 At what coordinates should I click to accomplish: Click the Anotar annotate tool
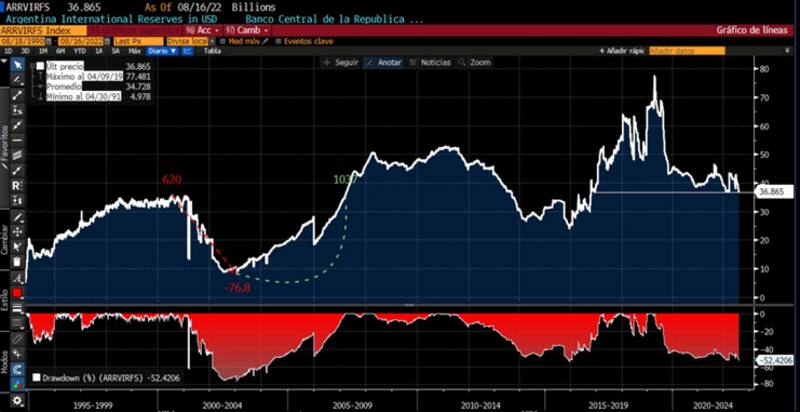[x=384, y=62]
